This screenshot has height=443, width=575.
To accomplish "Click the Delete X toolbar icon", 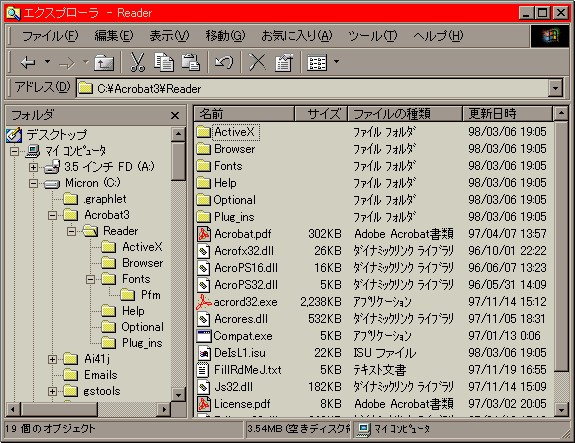I will [257, 62].
